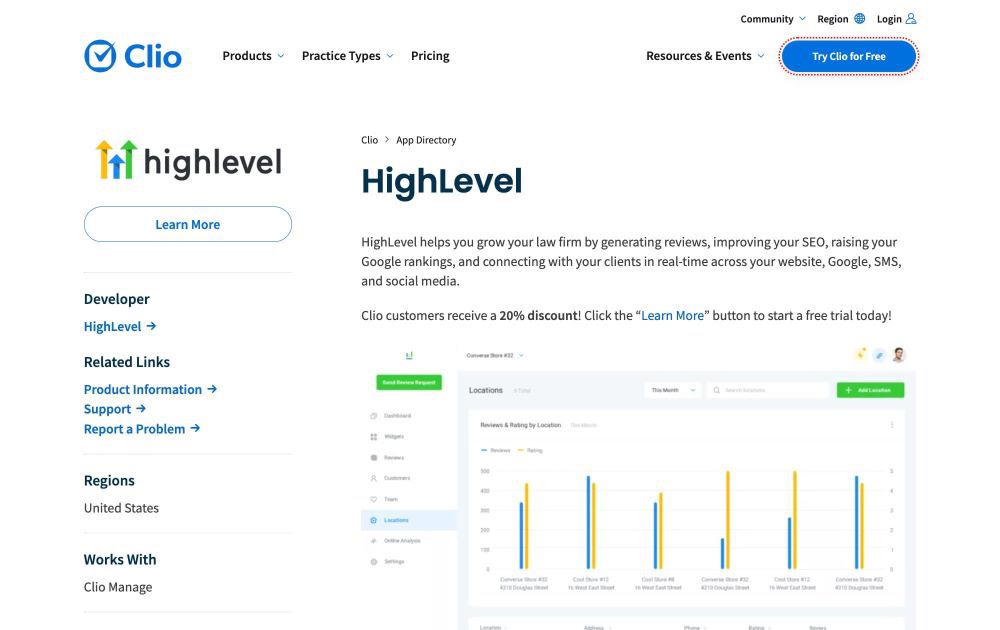Screen dimensions: 1000x630
Task: Click the Learn More outlined button
Action: (188, 224)
